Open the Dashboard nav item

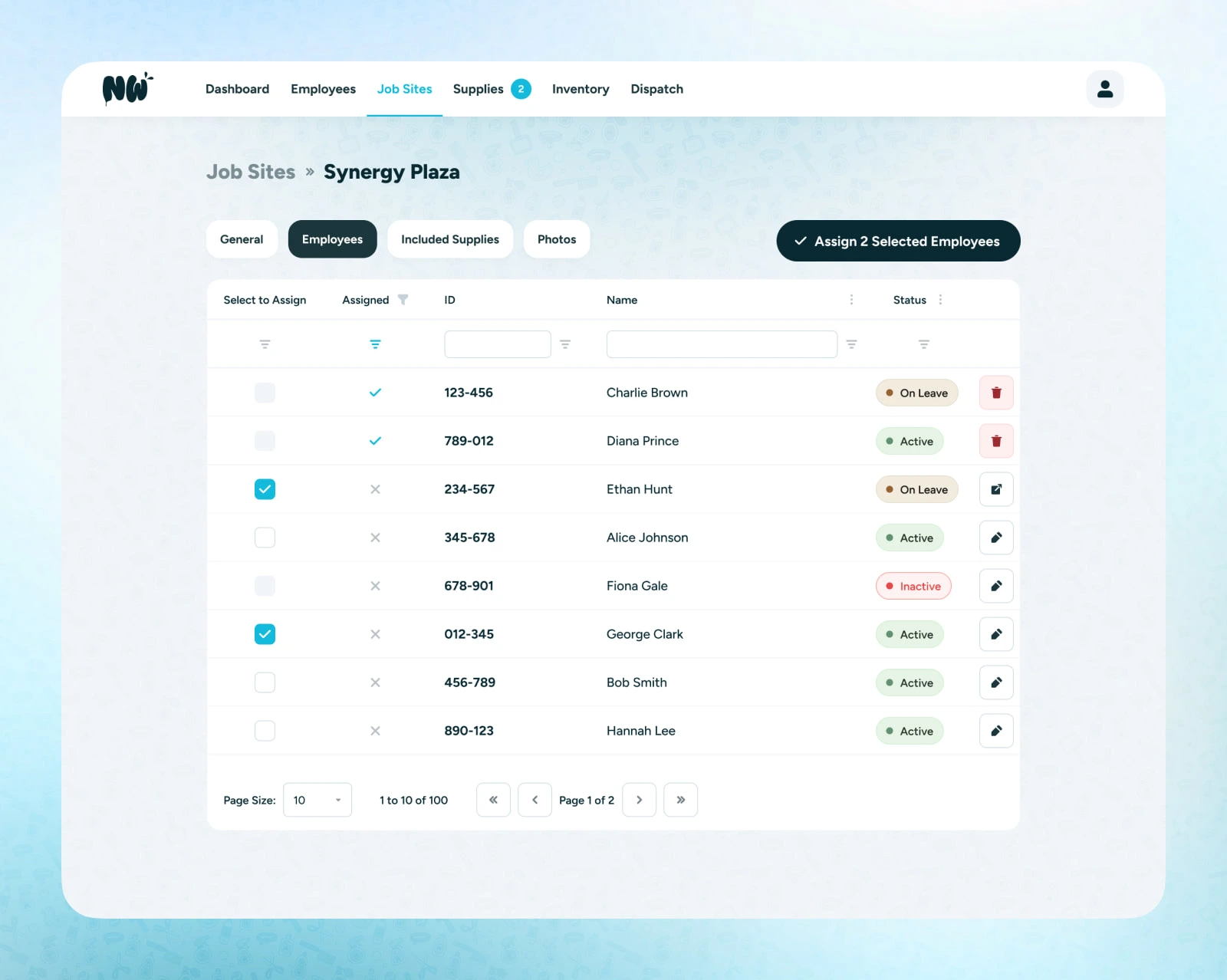[x=237, y=89]
